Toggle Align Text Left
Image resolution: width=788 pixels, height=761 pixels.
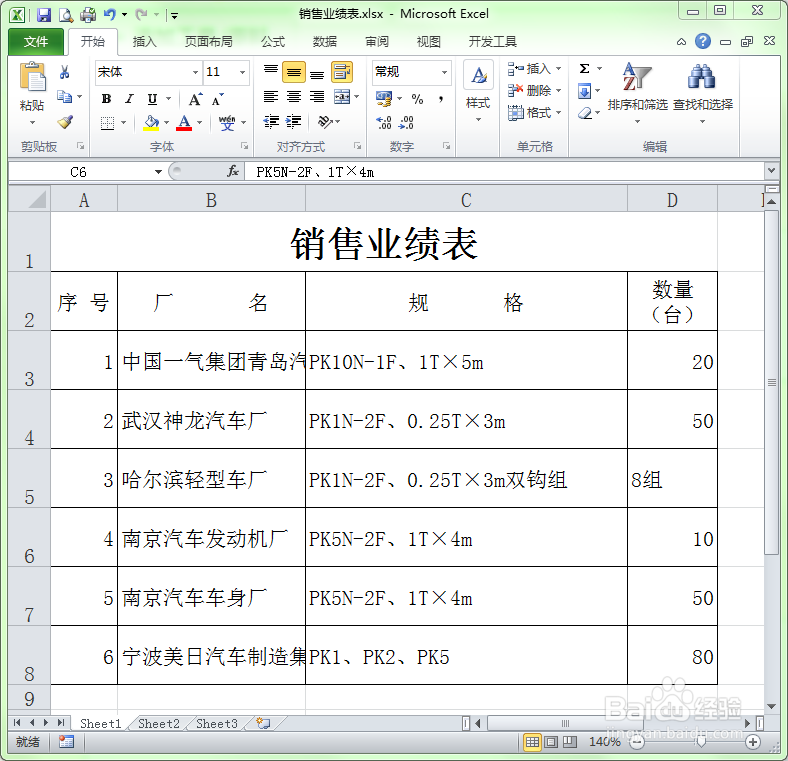click(x=271, y=97)
